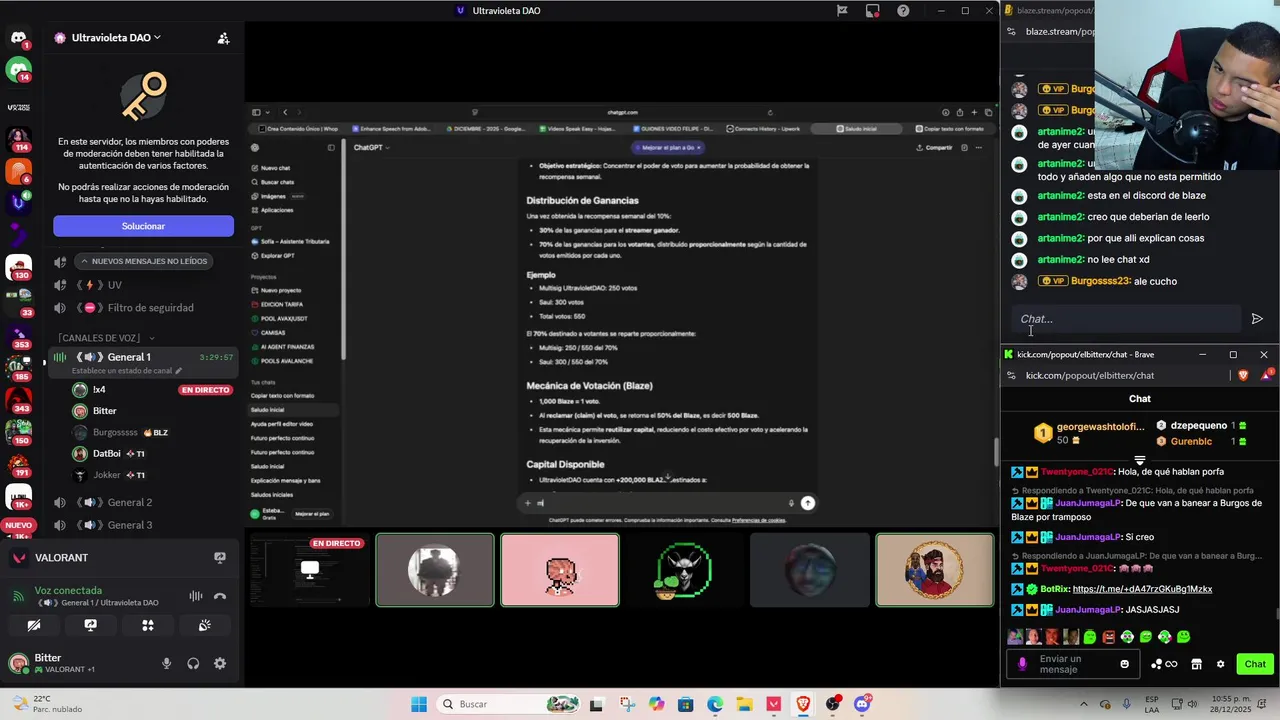The image size is (1280, 720).
Task: Open the invite members icon beside Ultravioleta DAO
Action: coord(224,38)
